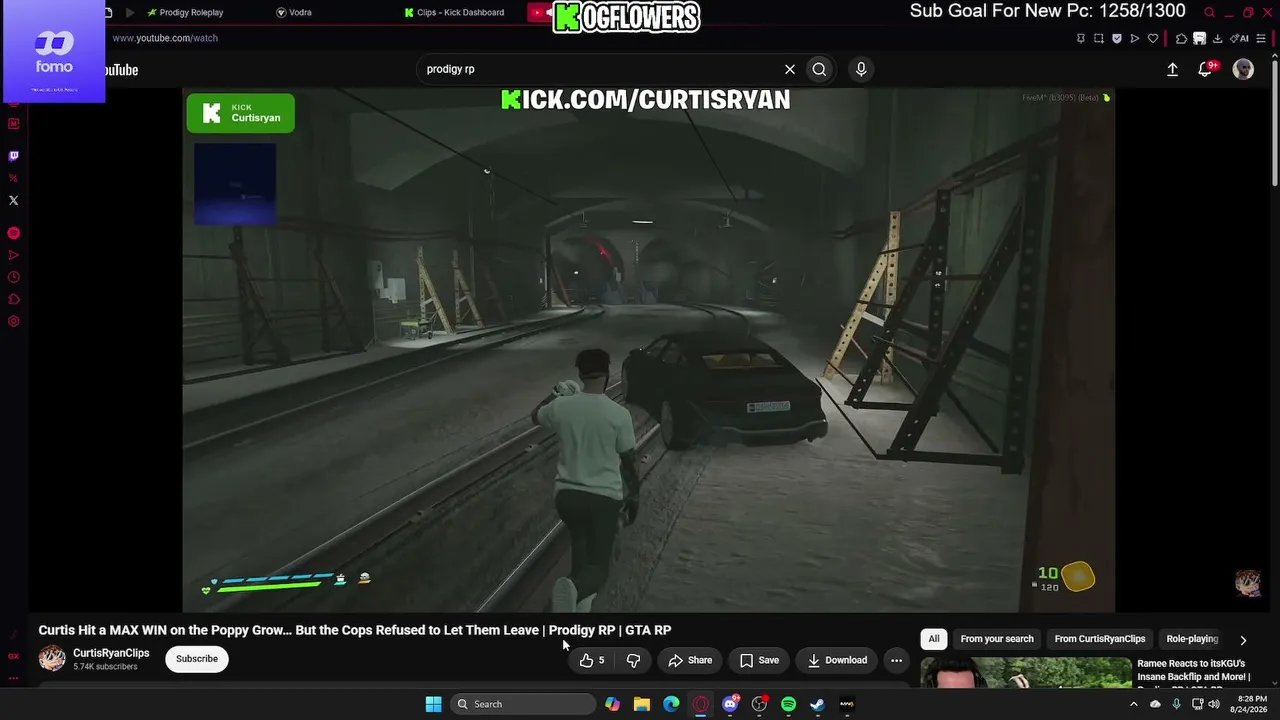Open the Ramee Reacts recommended video thumbnail
Screen dimensions: 1280x720
pyautogui.click(x=1026, y=672)
